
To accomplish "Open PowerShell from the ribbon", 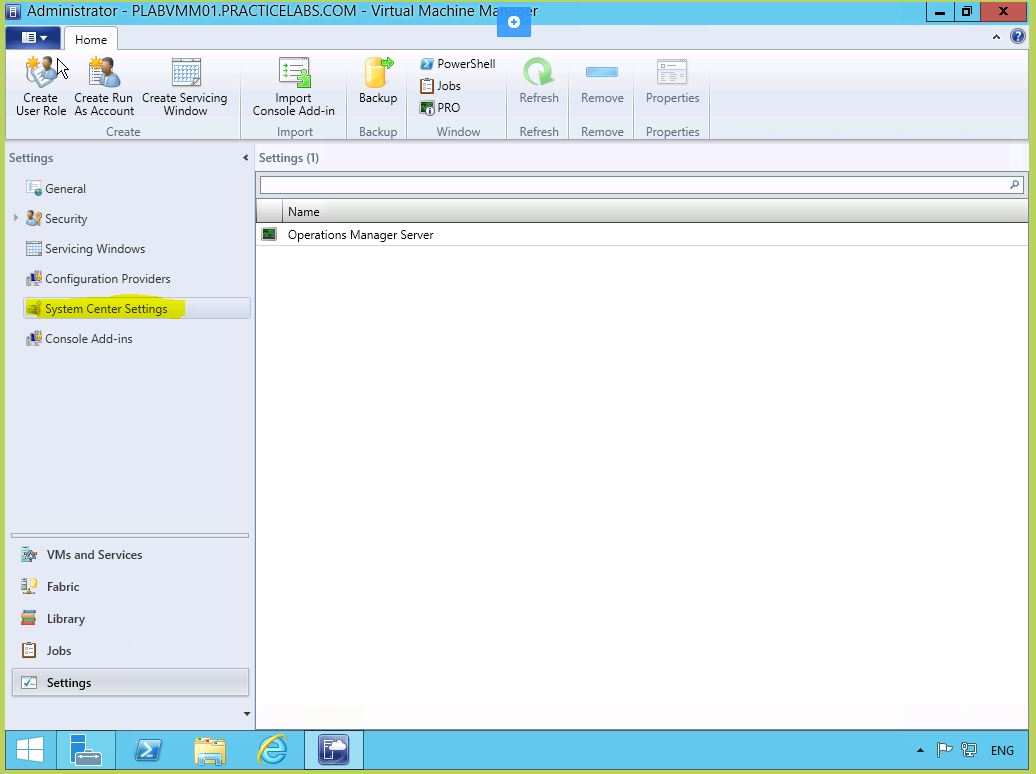I will (x=458, y=63).
